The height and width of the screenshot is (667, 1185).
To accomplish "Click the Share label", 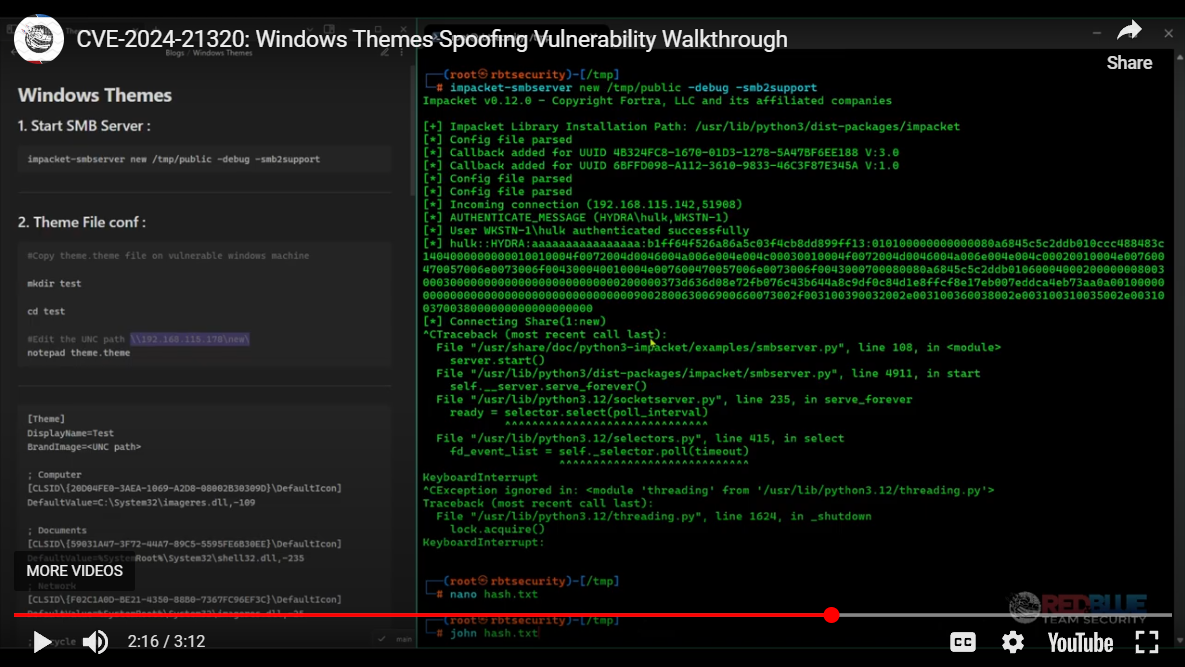I will pos(1129,63).
